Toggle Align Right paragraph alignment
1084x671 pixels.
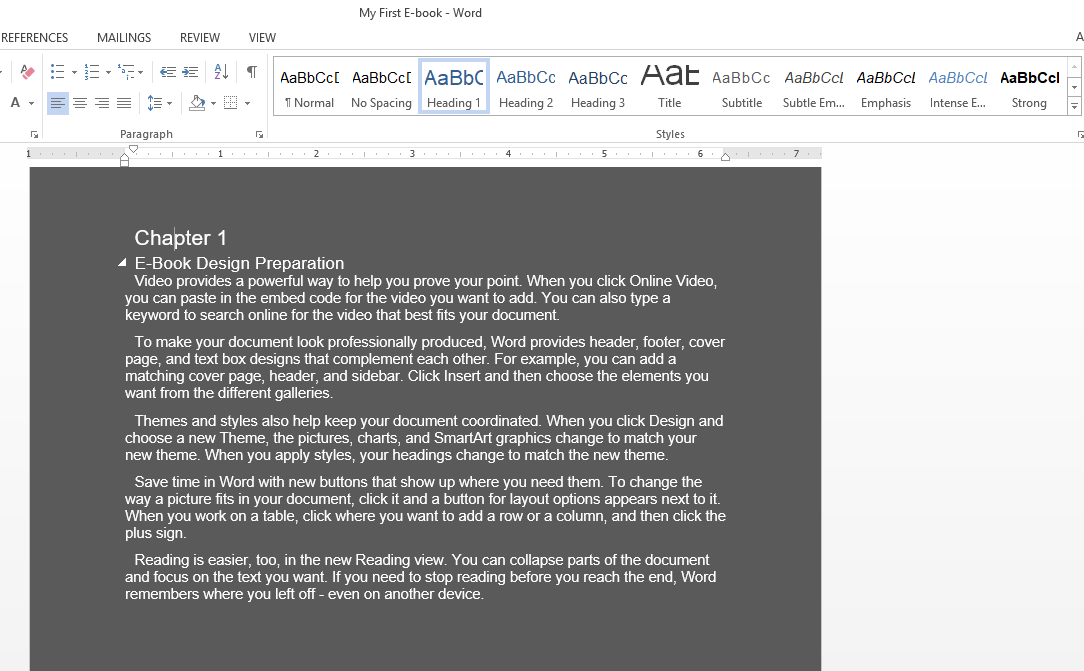click(101, 103)
